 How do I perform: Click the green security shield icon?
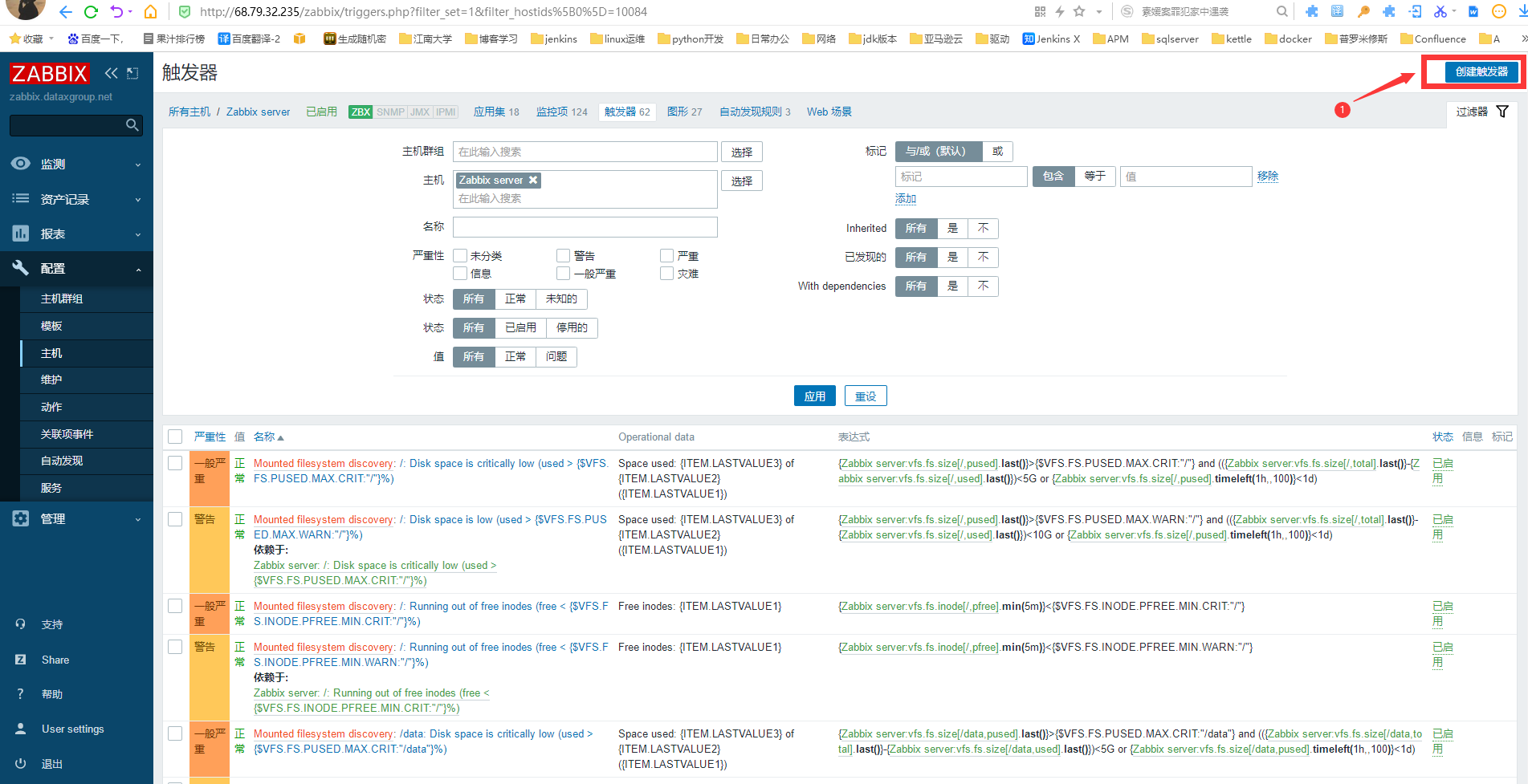[185, 12]
